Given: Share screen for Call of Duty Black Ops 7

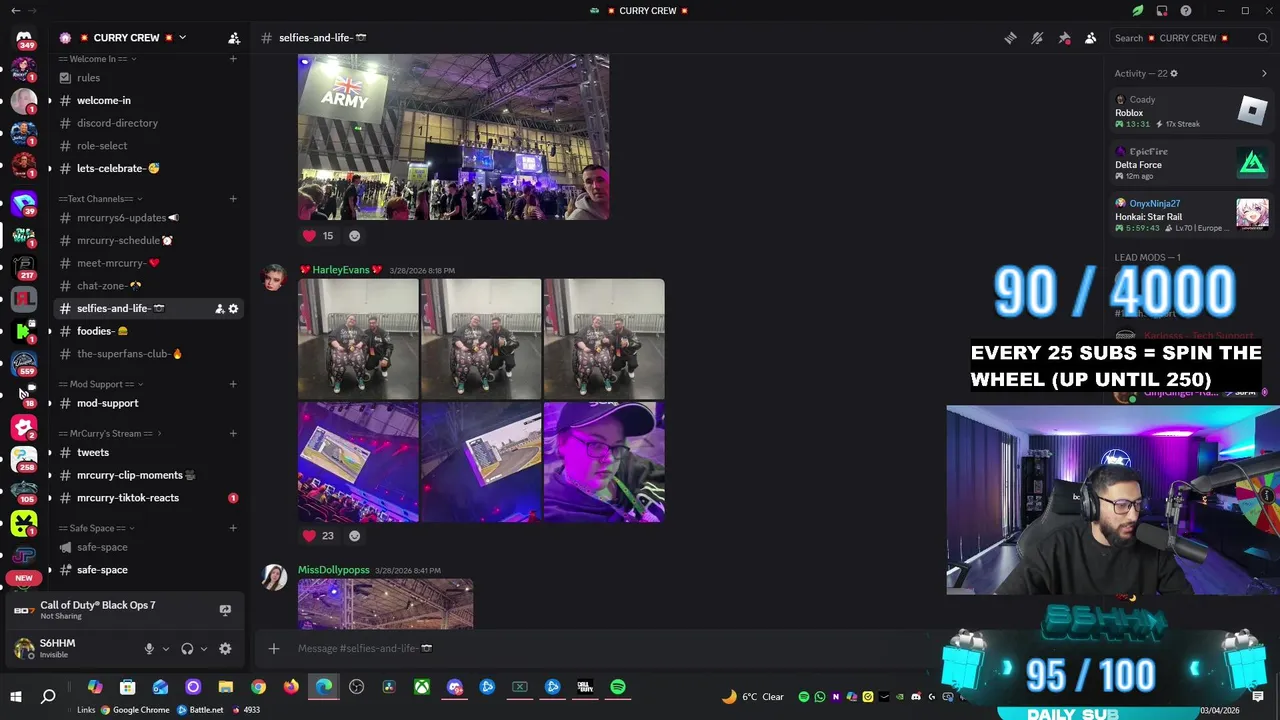Looking at the screenshot, I should pyautogui.click(x=225, y=610).
